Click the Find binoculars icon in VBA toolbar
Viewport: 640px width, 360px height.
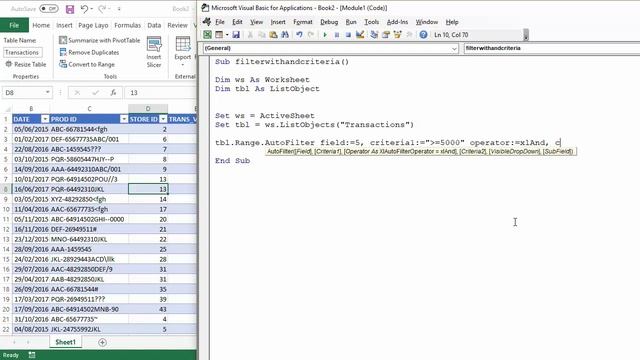(285, 35)
